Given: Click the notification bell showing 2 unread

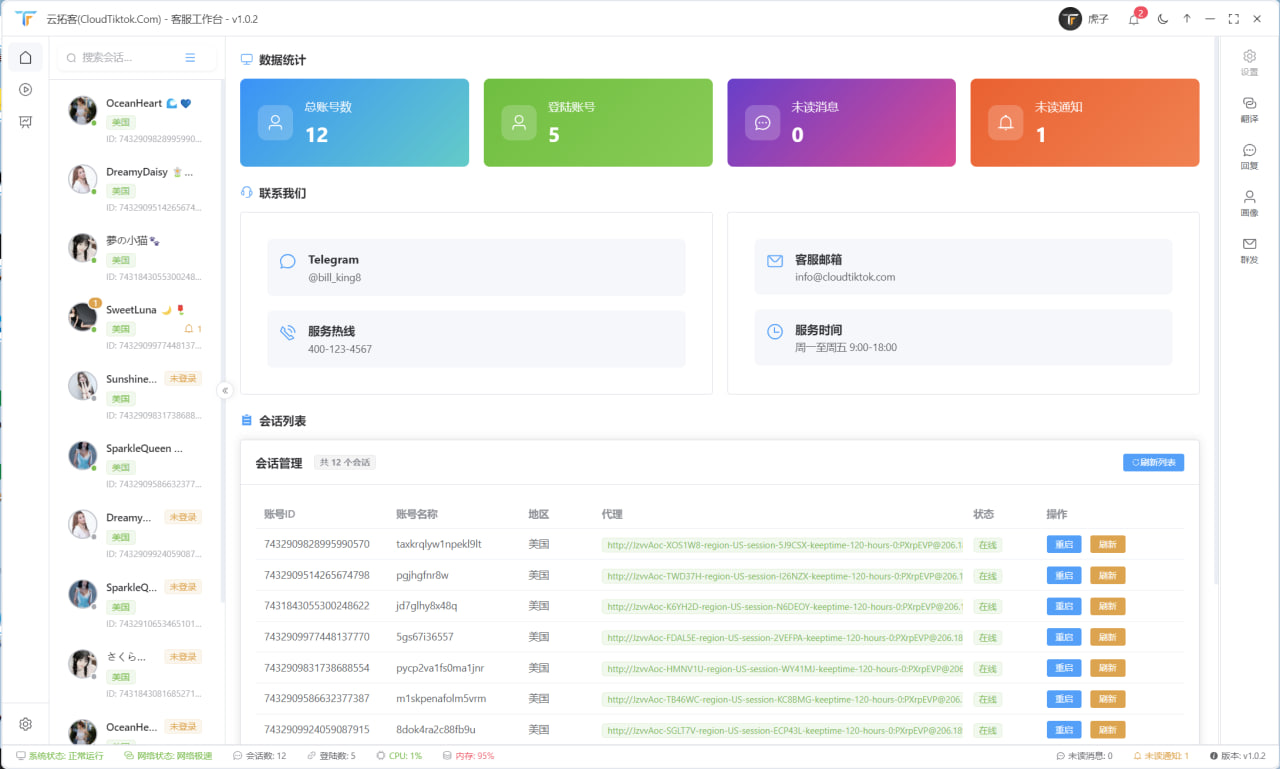Looking at the screenshot, I should (1134, 18).
